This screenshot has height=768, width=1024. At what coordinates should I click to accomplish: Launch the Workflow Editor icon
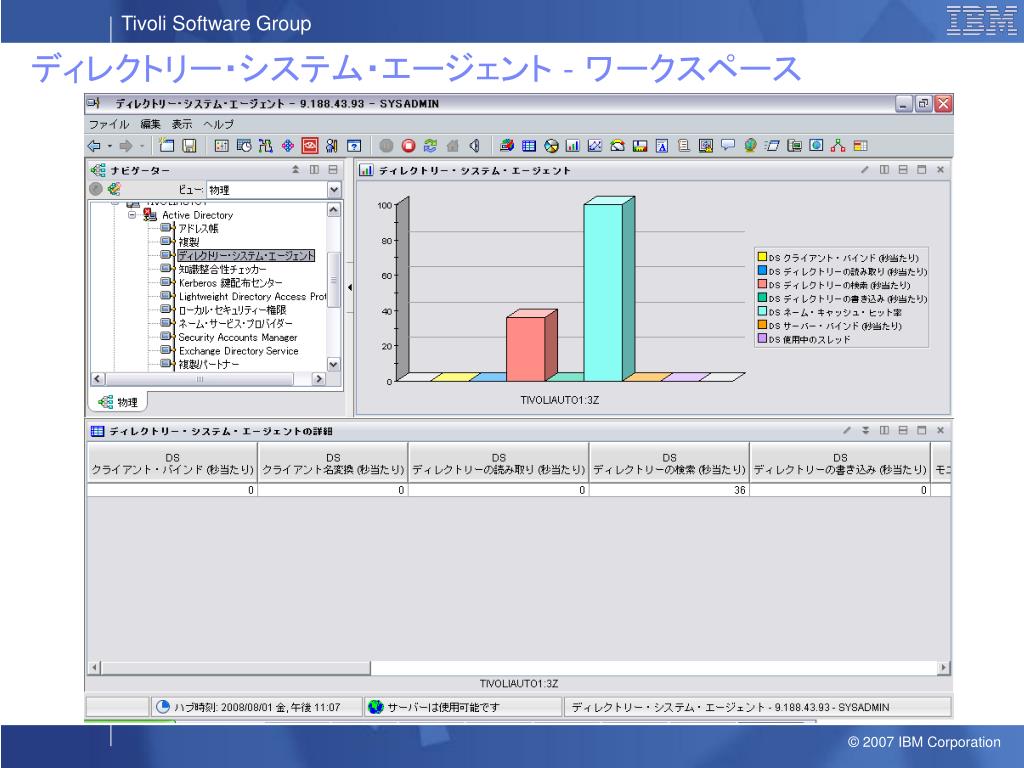click(x=265, y=146)
